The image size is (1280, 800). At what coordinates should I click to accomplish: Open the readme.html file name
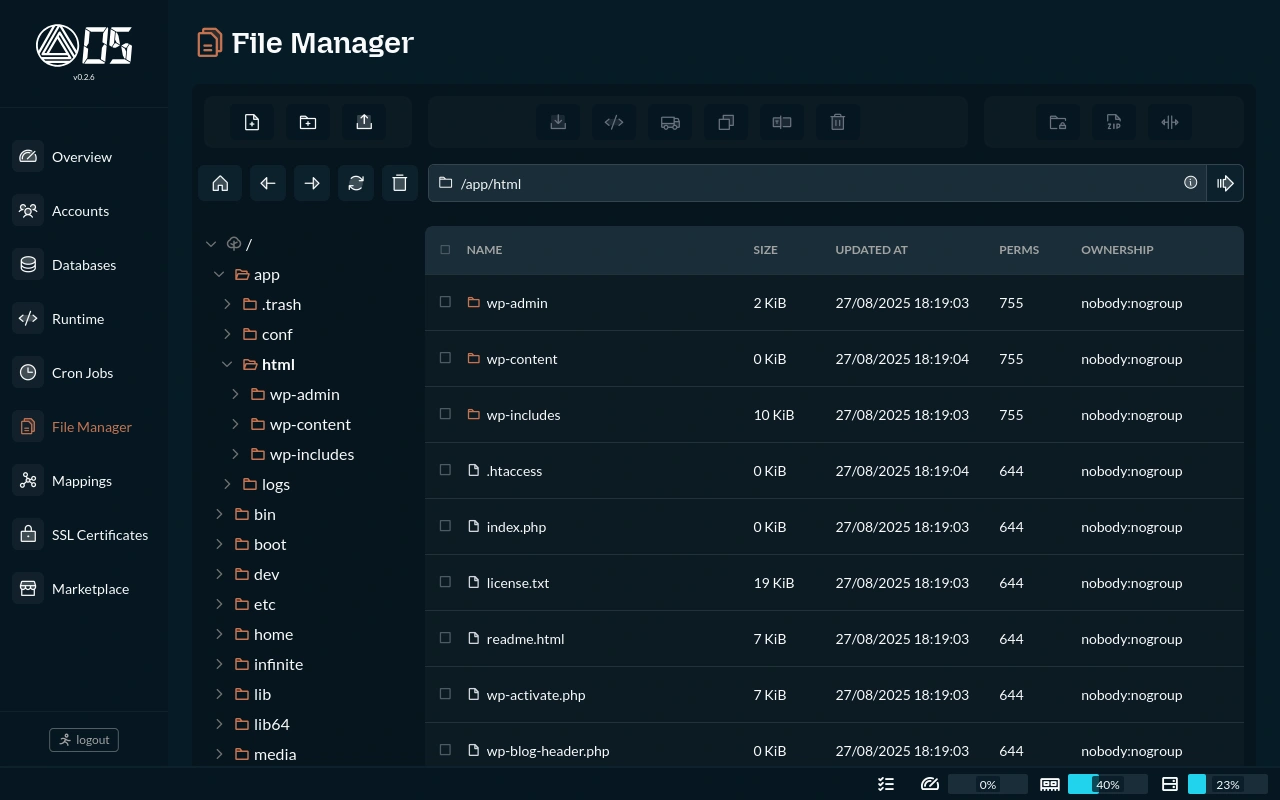click(525, 639)
